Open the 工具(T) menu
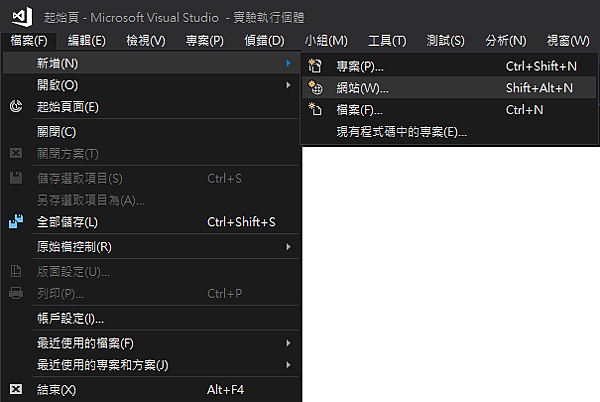Viewport: 600px width, 402px height. 387,41
